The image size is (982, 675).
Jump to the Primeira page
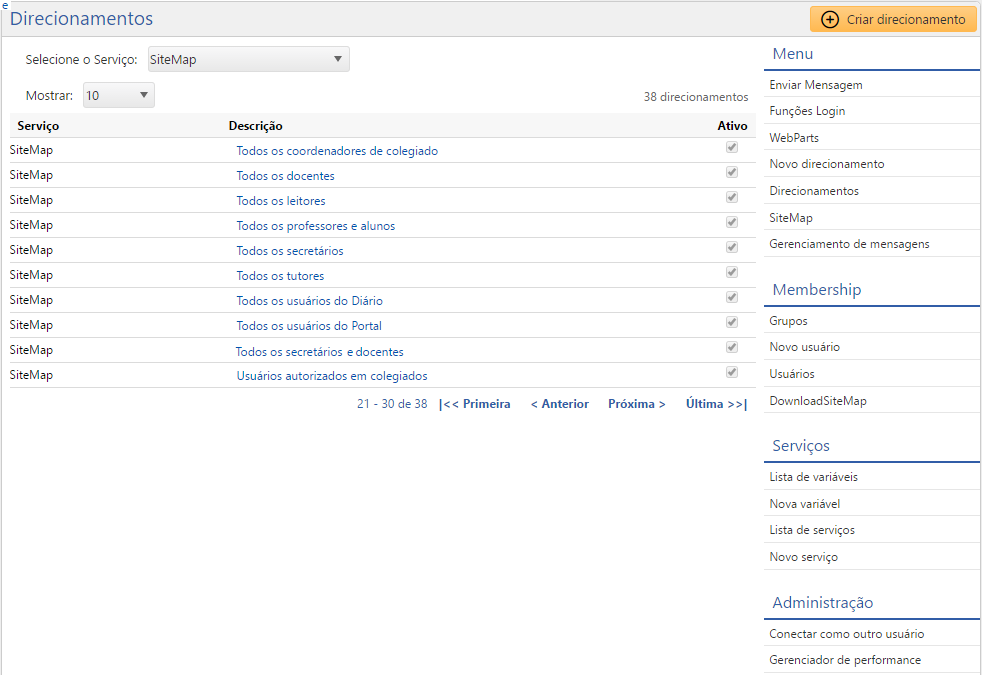pos(474,404)
